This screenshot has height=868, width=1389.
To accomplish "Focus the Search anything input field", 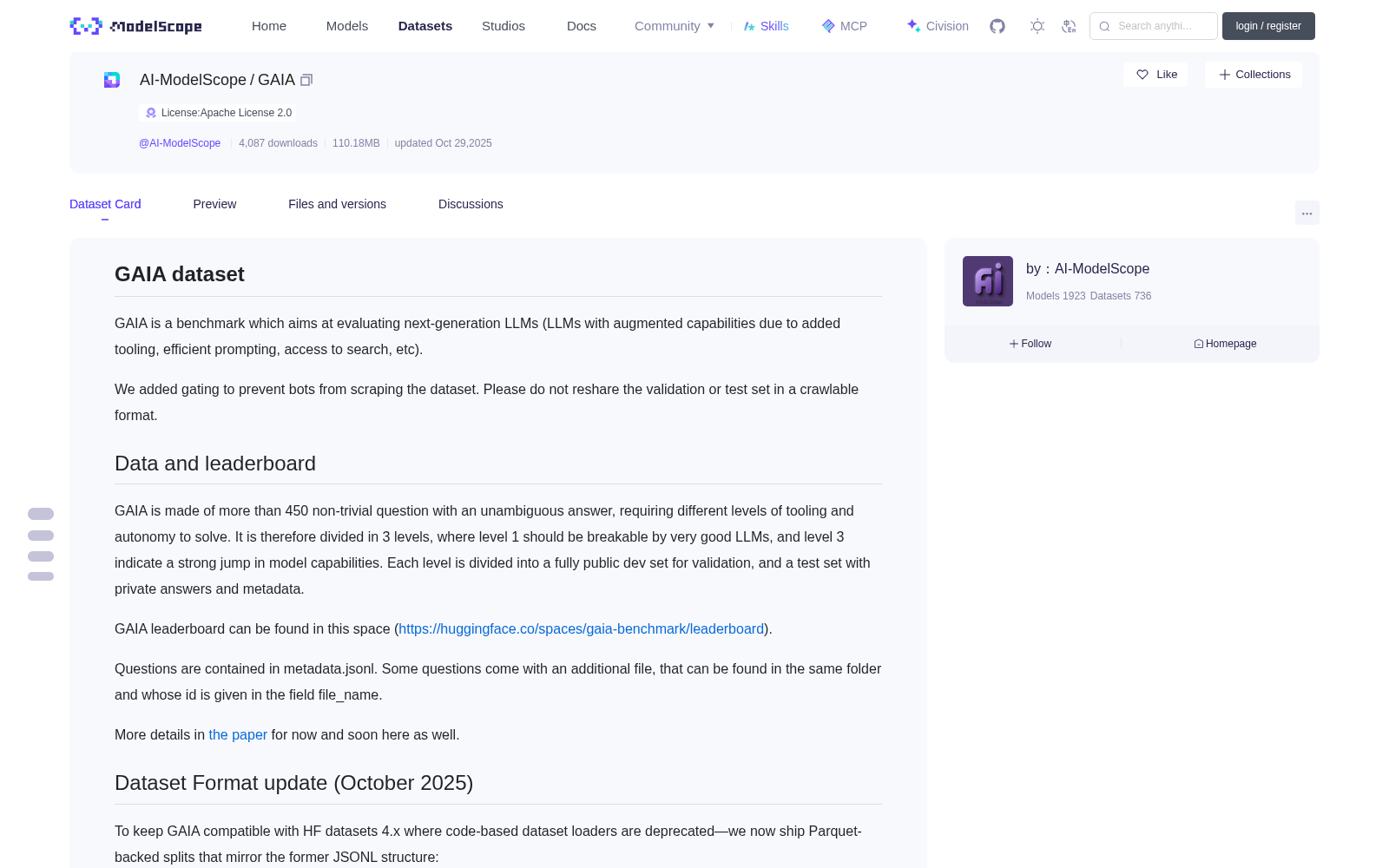I will (x=1154, y=26).
